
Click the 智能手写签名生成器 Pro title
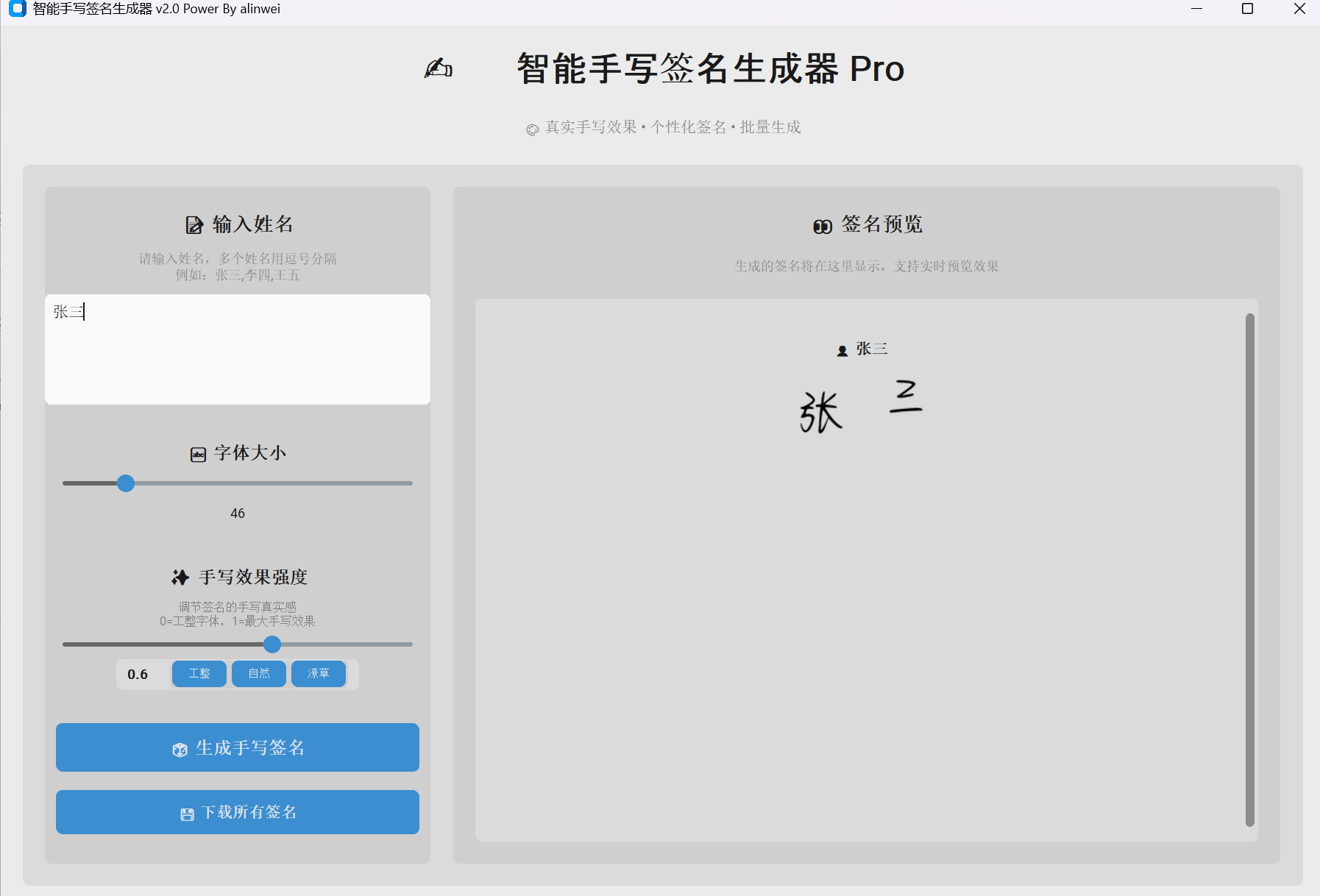(710, 68)
